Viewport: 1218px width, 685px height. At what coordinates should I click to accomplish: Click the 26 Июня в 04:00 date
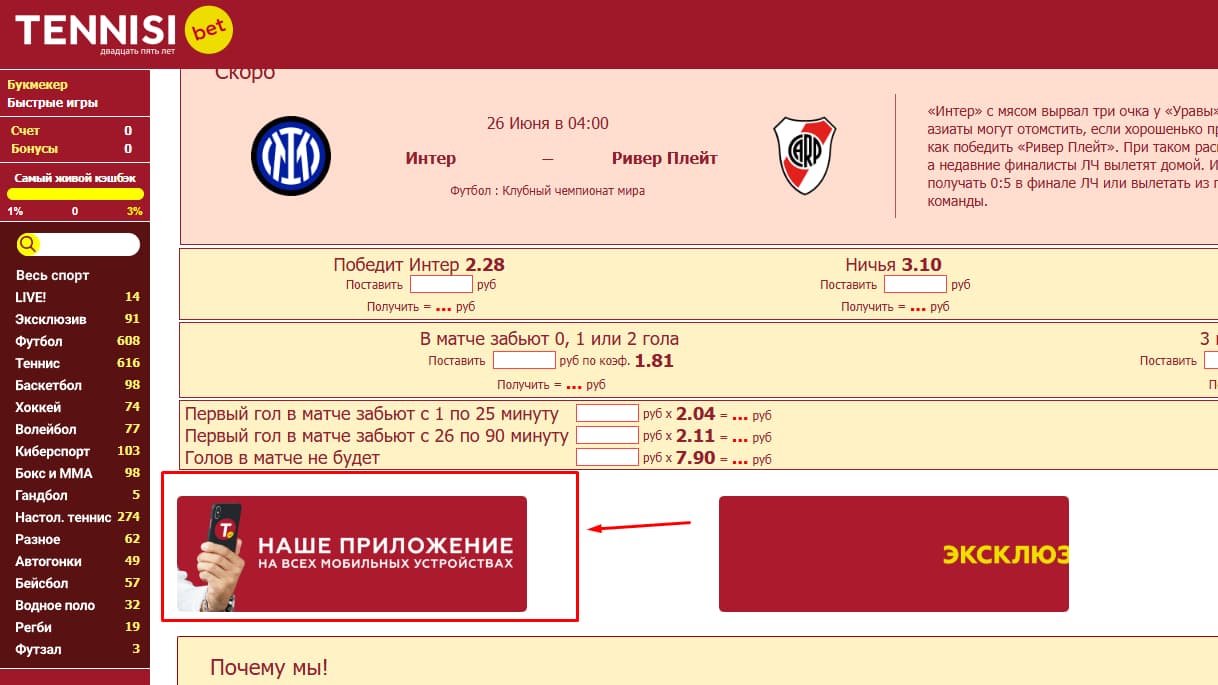pyautogui.click(x=547, y=124)
